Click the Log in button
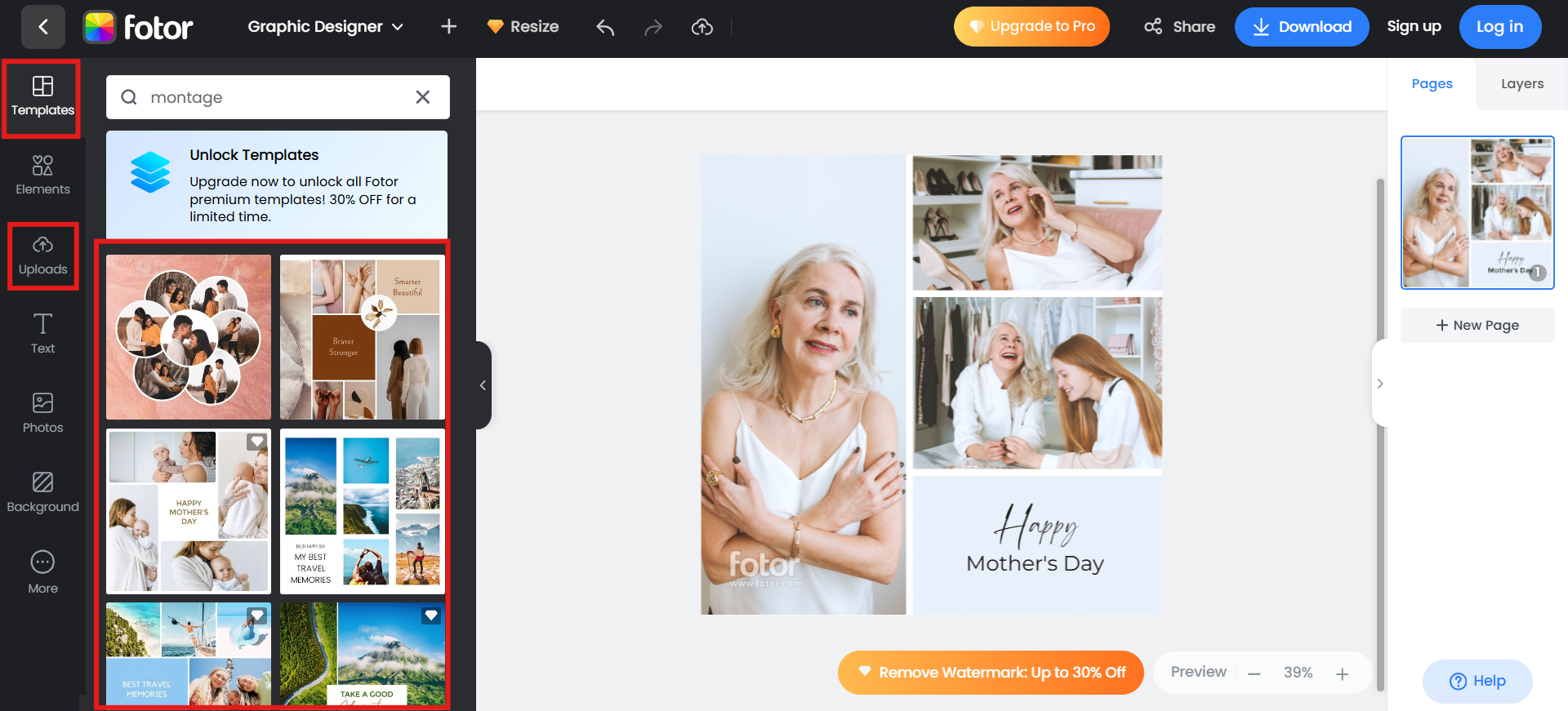Viewport: 1568px width, 711px height. click(x=1500, y=27)
